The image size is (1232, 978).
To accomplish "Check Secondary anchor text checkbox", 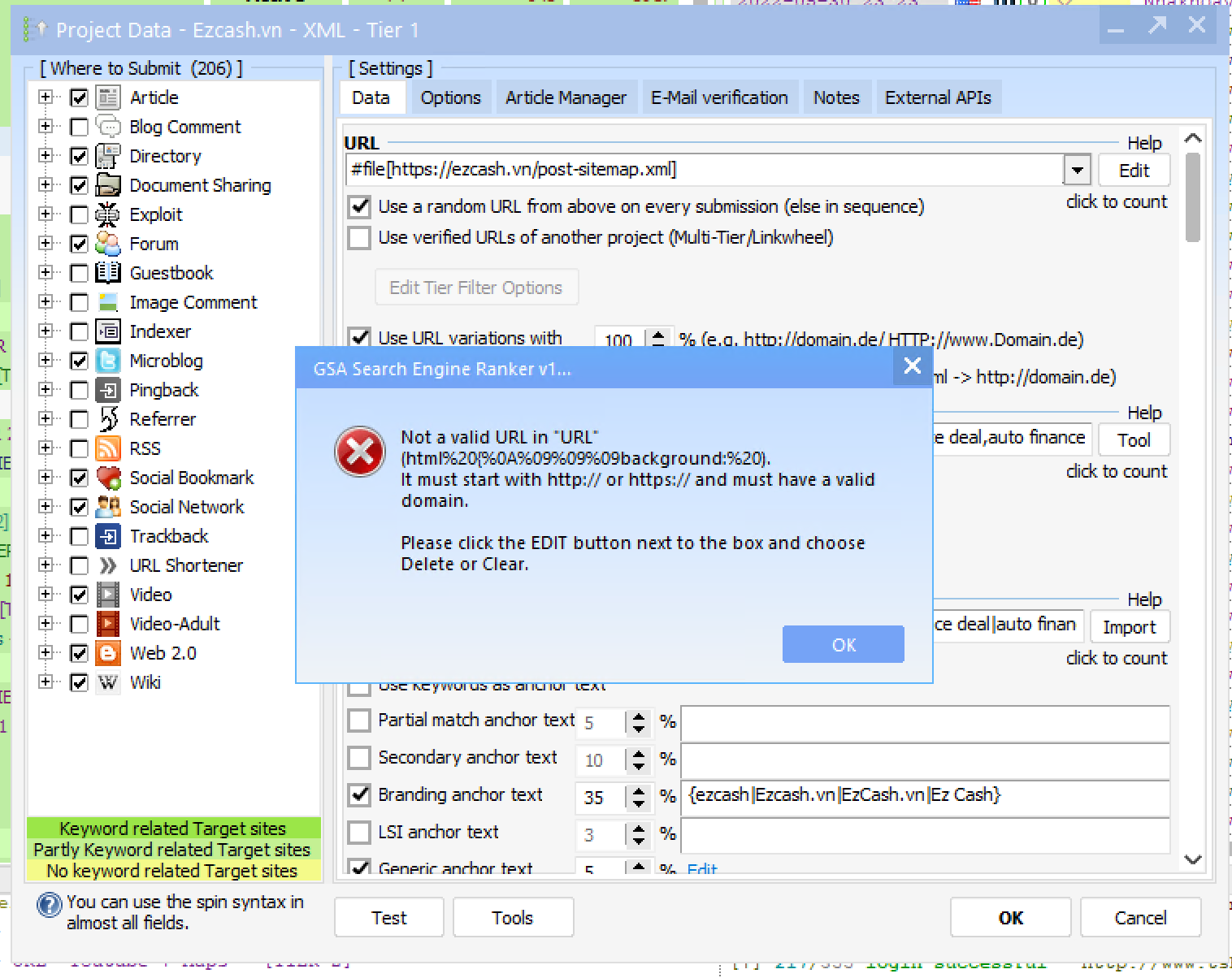I will 359,758.
